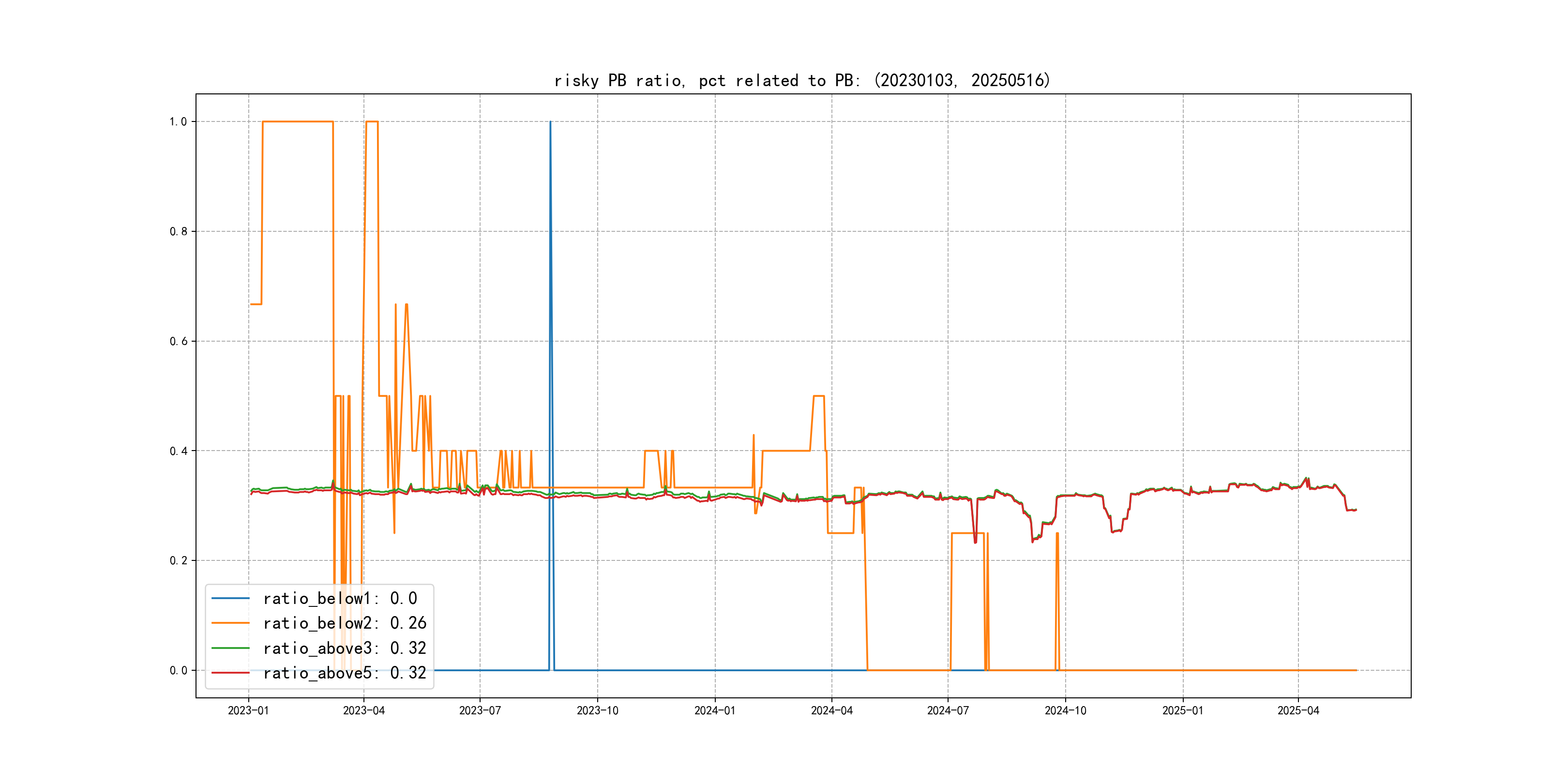Click the green ratio_above3 legend line sample
Viewport: 1568px width, 784px height.
pos(230,648)
